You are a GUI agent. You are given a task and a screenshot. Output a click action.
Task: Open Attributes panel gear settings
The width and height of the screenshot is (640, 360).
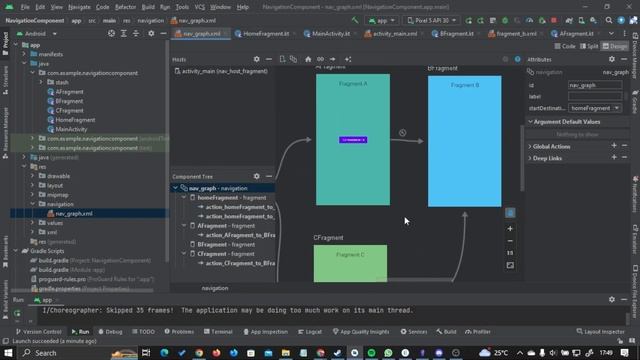pyautogui.click(x=611, y=59)
